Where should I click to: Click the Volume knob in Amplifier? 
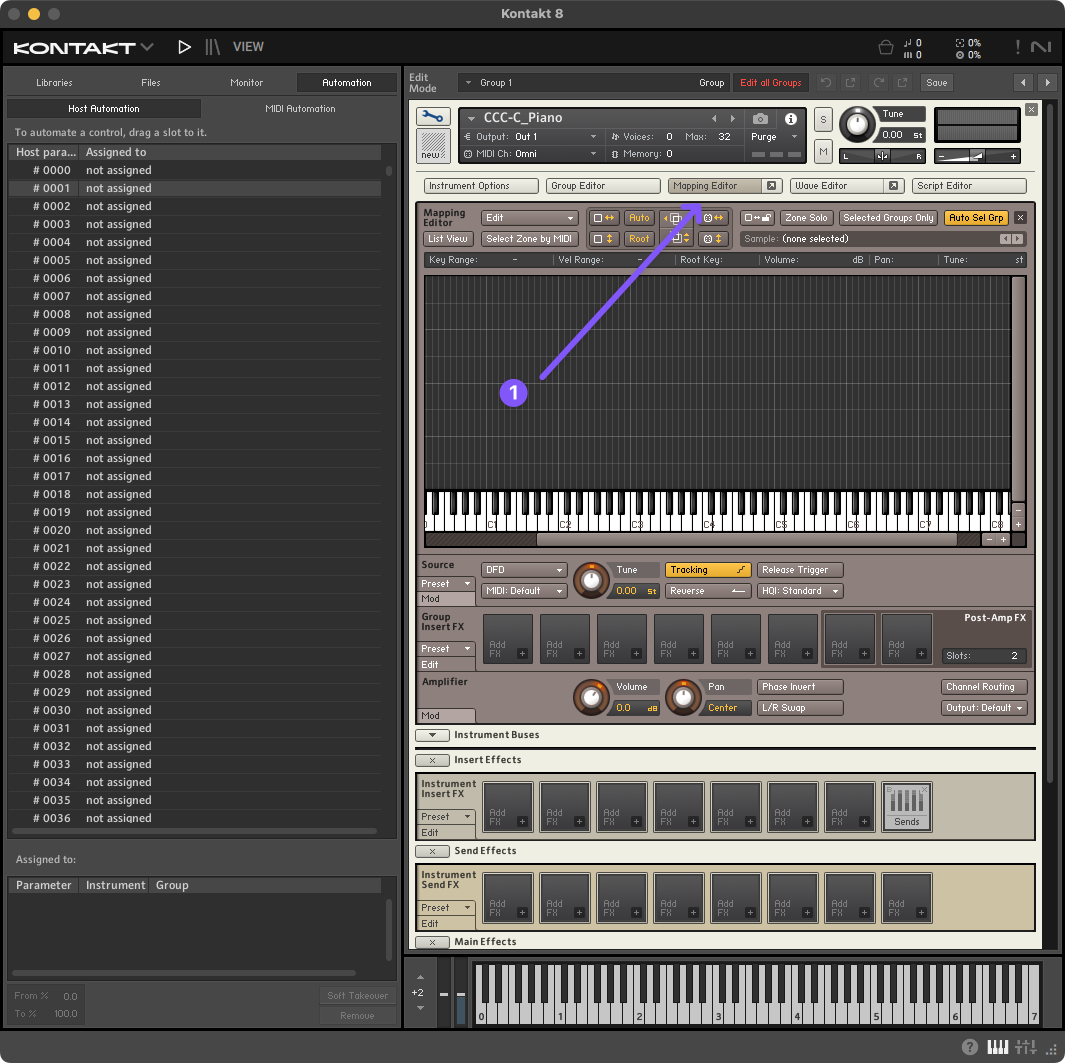pos(591,696)
